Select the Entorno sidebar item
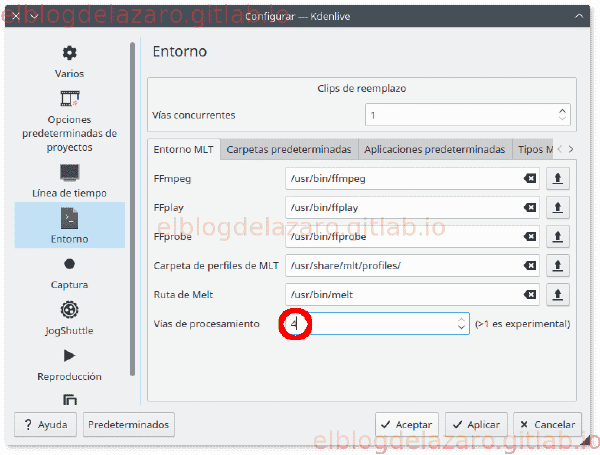Viewport: 600px width, 455px height. 70,225
